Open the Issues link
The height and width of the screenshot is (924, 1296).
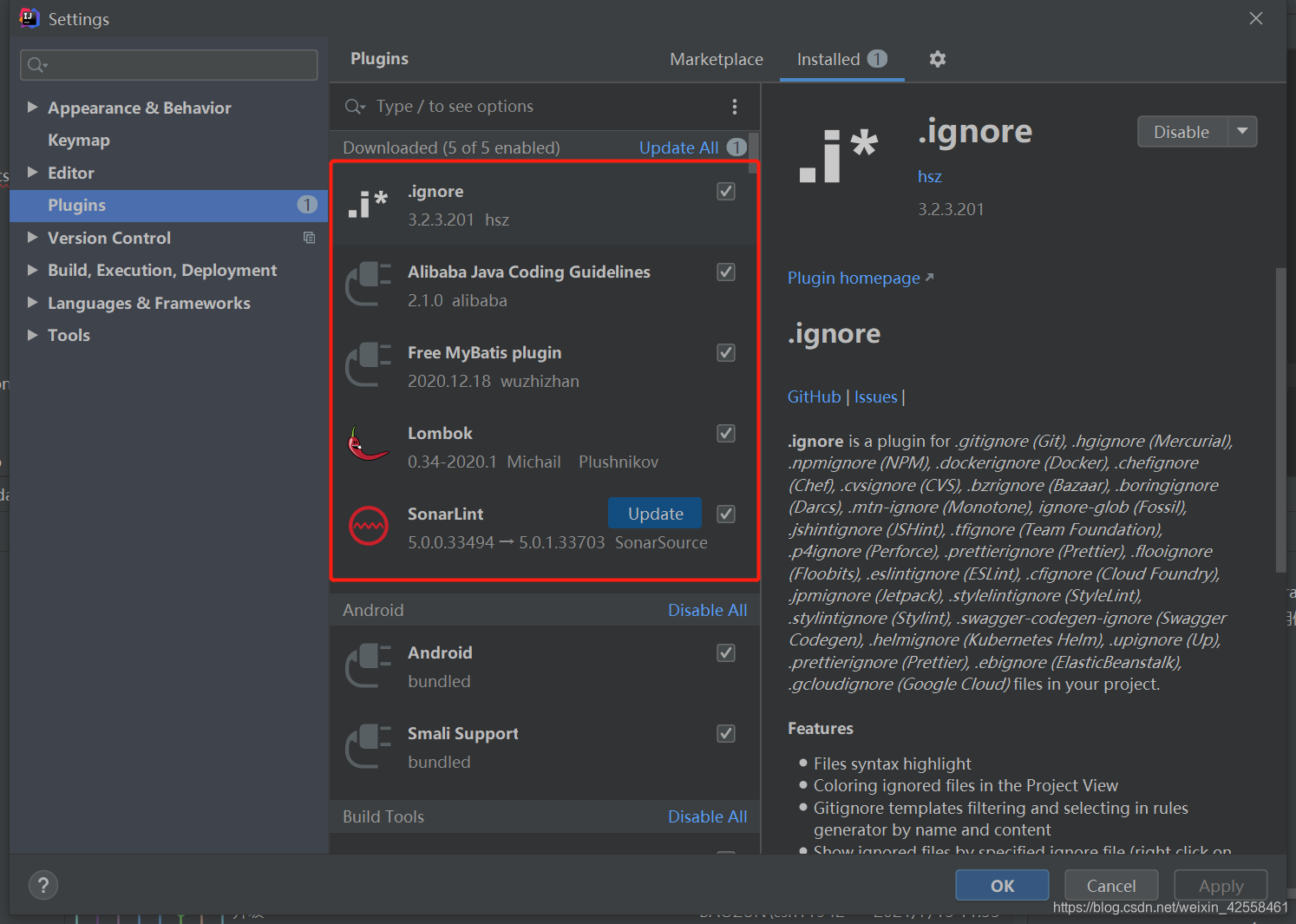point(875,396)
